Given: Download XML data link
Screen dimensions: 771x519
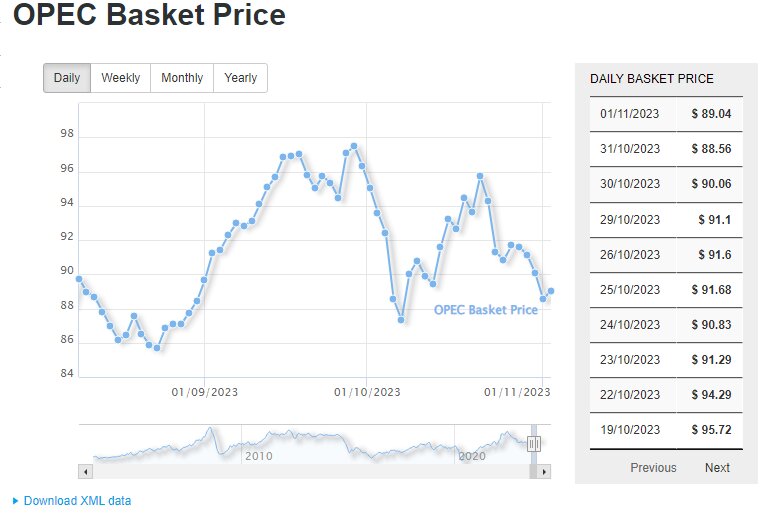Looking at the screenshot, I should tap(77, 501).
